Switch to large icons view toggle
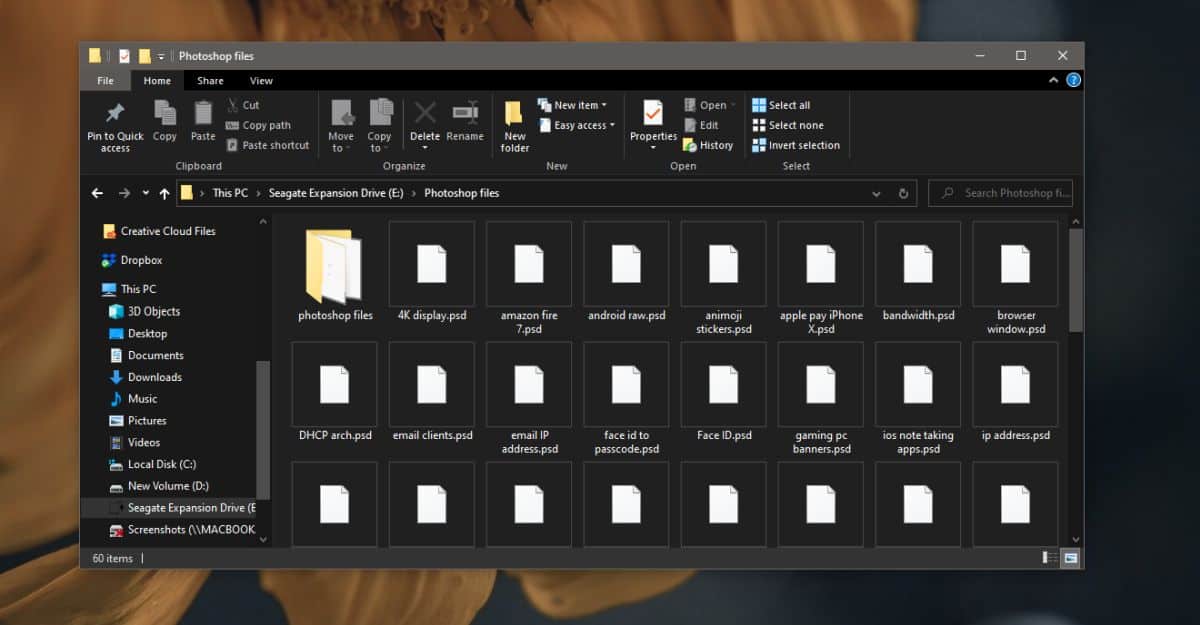The height and width of the screenshot is (625, 1200). coord(1071,558)
